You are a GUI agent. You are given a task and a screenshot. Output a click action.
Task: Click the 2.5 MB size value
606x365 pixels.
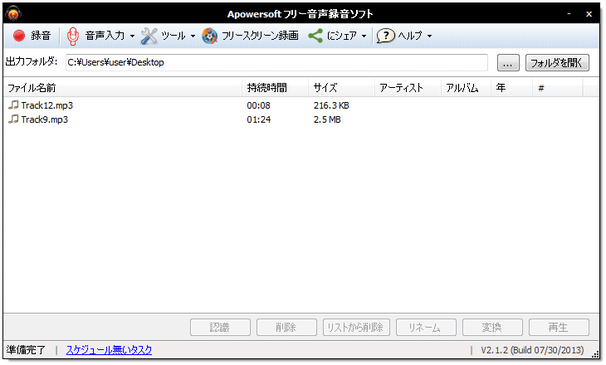pos(327,119)
